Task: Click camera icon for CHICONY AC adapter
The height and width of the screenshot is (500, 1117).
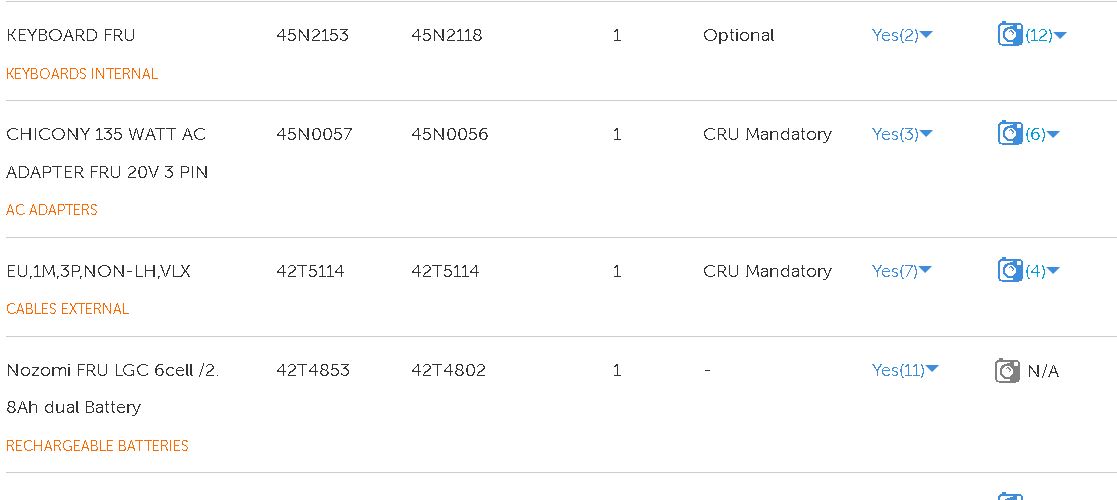Action: [x=1009, y=134]
